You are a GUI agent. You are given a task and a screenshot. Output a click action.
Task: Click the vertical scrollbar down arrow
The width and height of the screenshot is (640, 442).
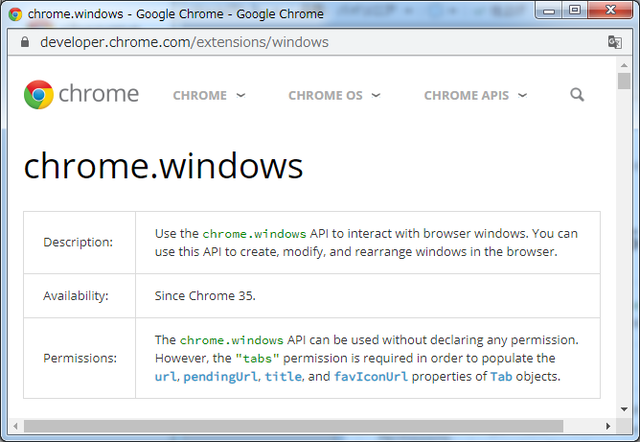point(624,409)
